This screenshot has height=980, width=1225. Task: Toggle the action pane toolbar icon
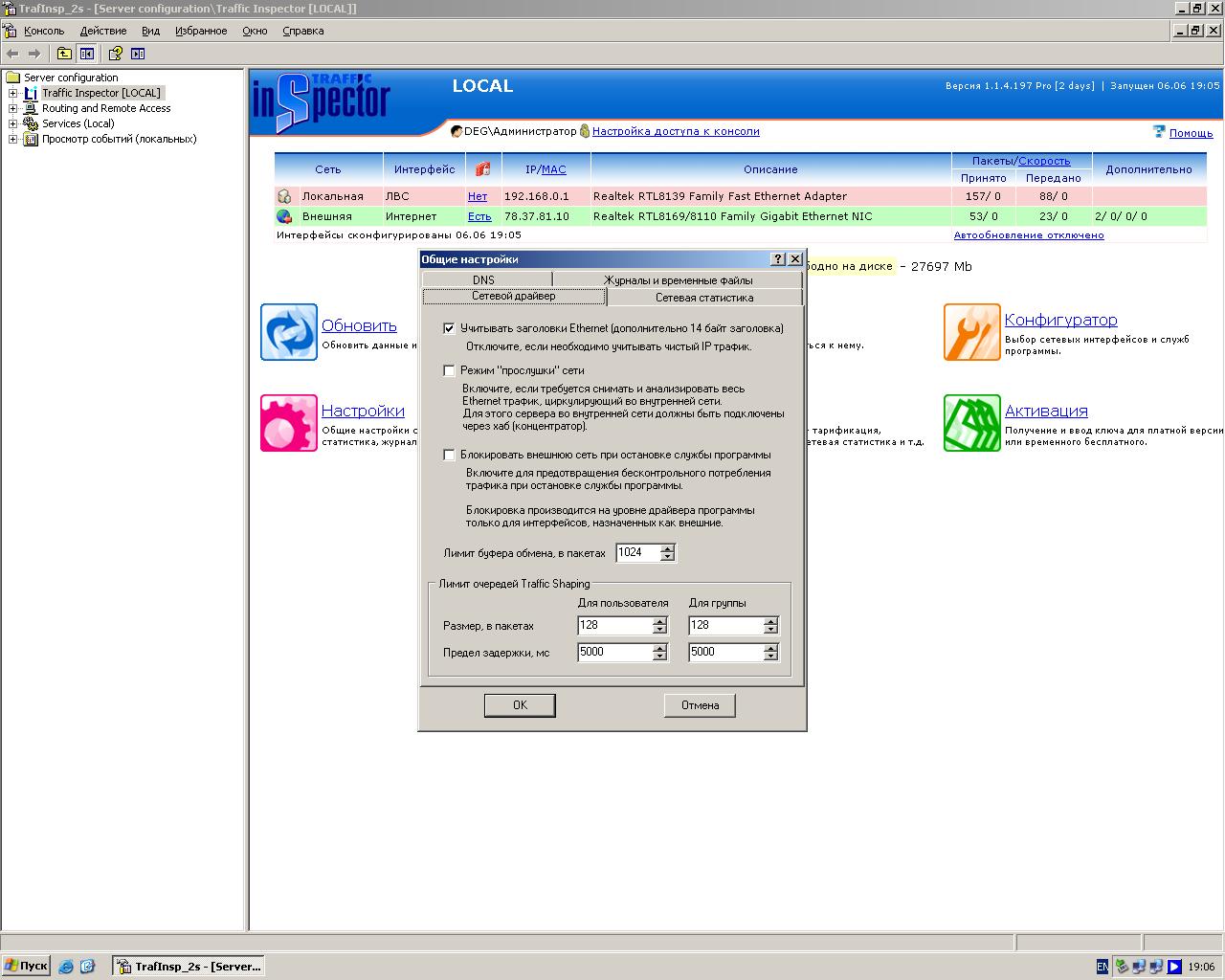pyautogui.click(x=138, y=54)
